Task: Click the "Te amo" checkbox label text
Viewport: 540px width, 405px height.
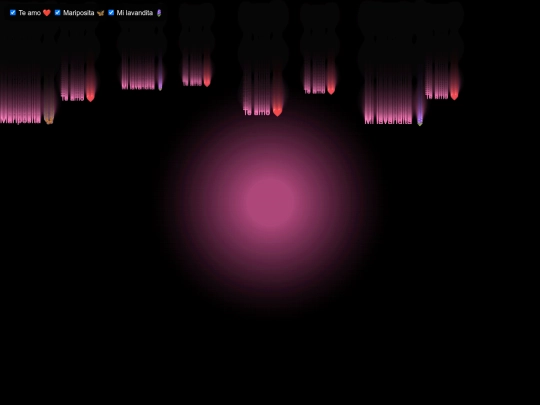Action: pos(30,13)
